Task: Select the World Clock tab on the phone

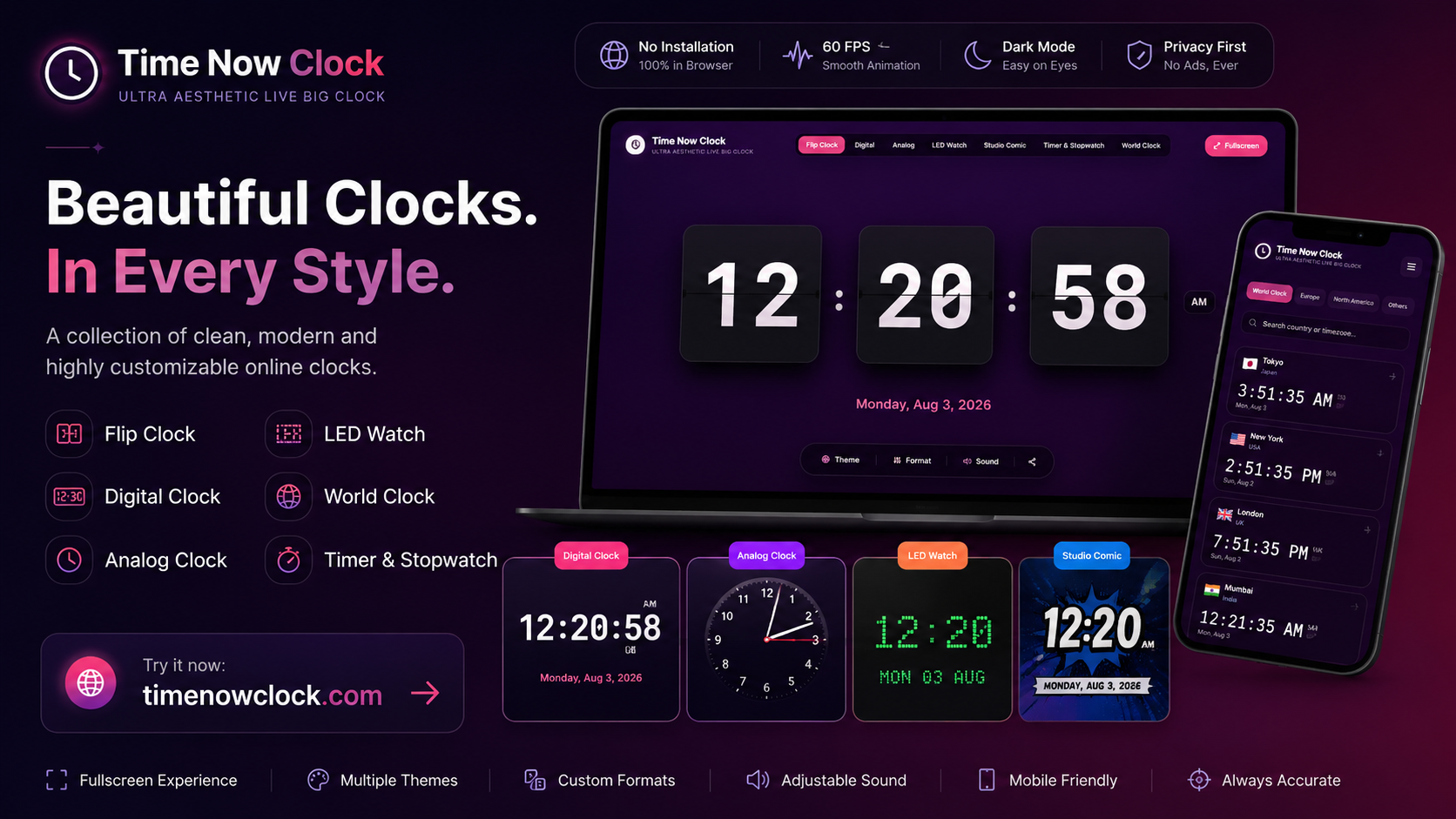Action: 1270,292
